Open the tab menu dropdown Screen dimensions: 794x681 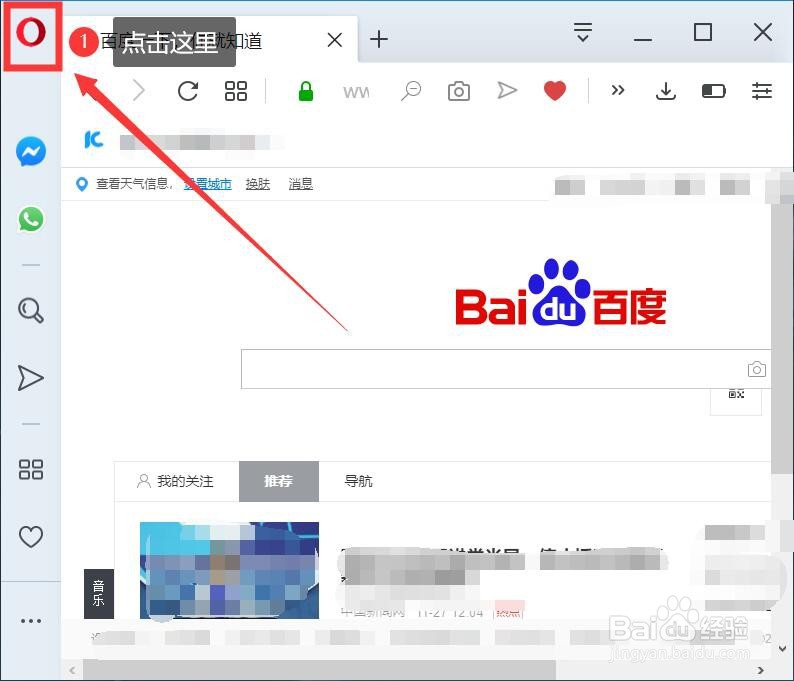pyautogui.click(x=583, y=32)
